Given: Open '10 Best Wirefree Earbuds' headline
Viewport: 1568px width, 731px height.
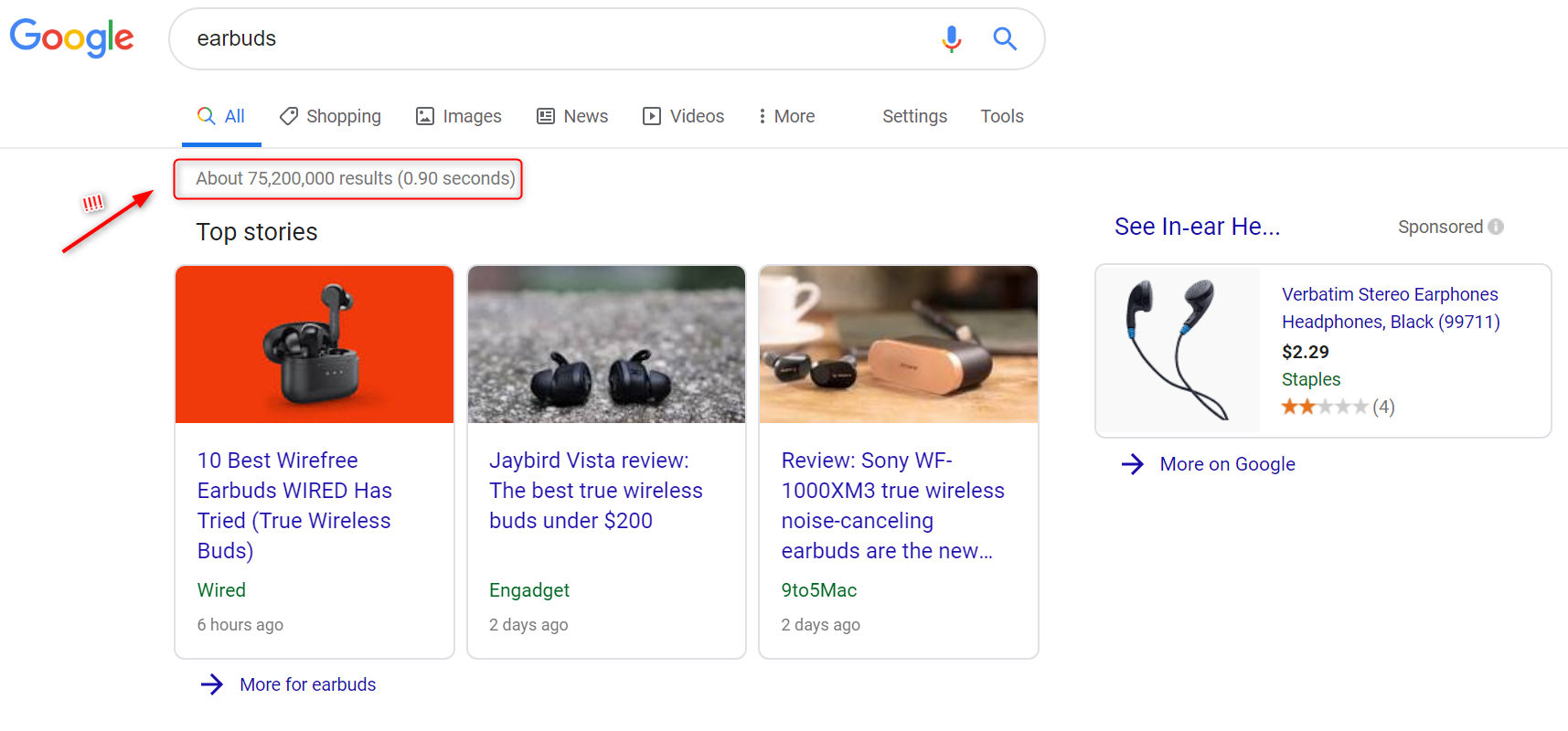Looking at the screenshot, I should pyautogui.click(x=294, y=505).
